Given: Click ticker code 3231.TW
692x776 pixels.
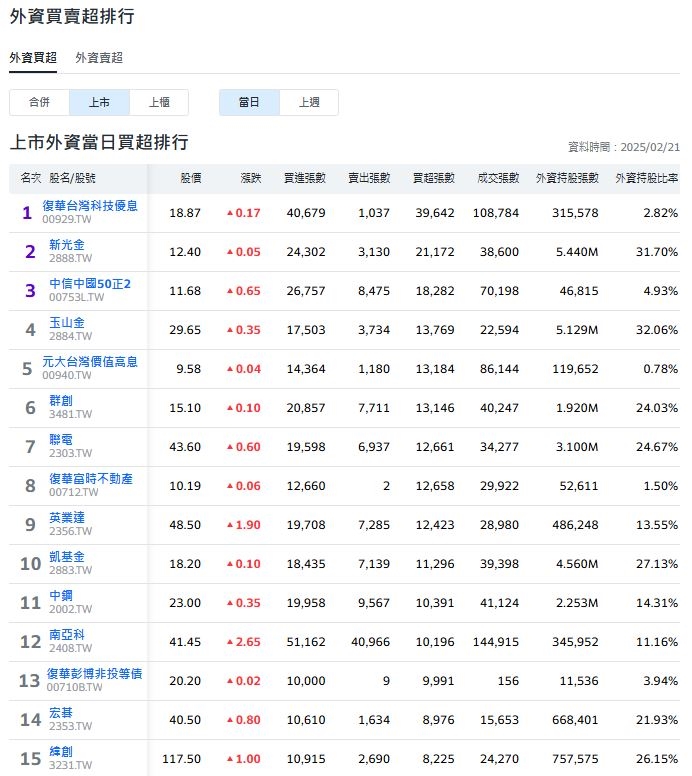Looking at the screenshot, I should pos(70,765).
